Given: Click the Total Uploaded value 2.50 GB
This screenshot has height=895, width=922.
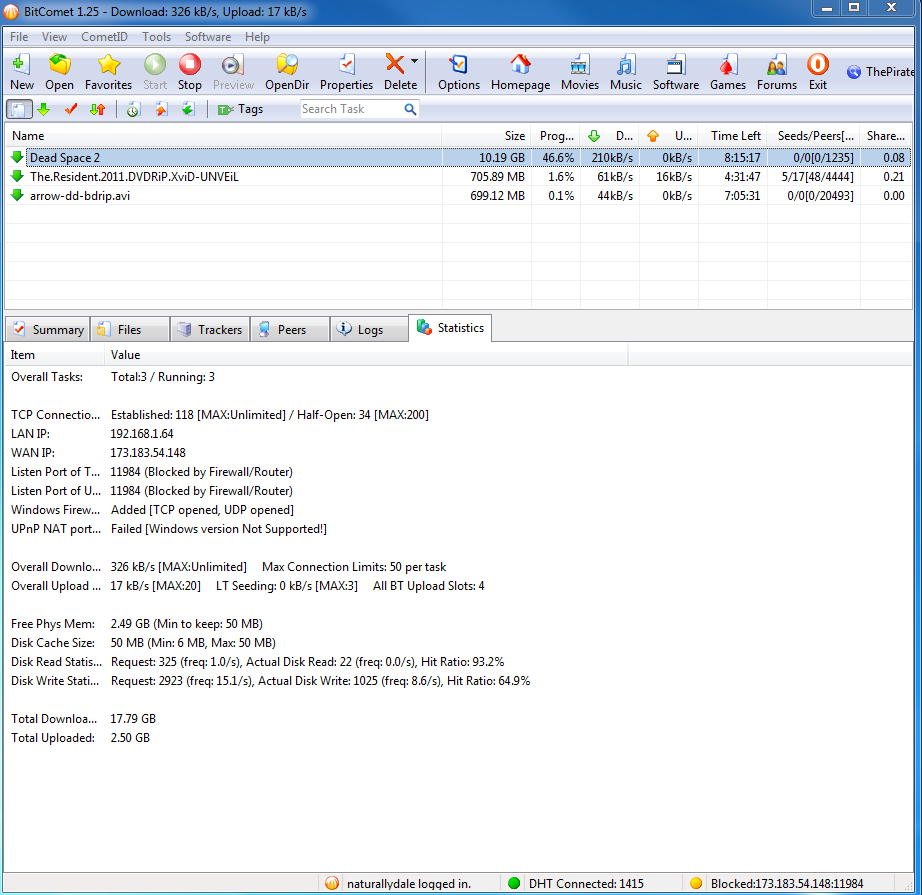Looking at the screenshot, I should click(130, 737).
